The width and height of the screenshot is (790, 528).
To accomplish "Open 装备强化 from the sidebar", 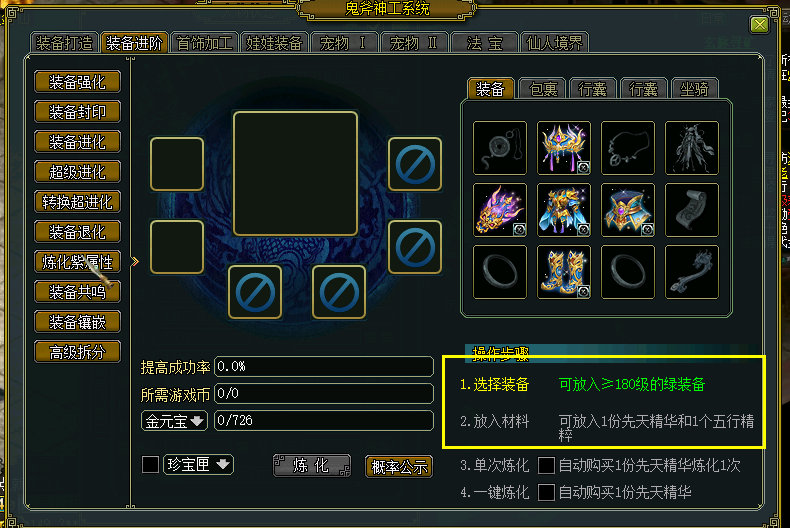I will [x=78, y=82].
